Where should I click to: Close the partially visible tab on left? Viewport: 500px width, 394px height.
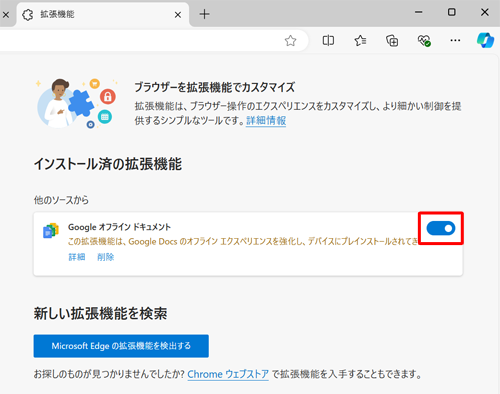6,15
